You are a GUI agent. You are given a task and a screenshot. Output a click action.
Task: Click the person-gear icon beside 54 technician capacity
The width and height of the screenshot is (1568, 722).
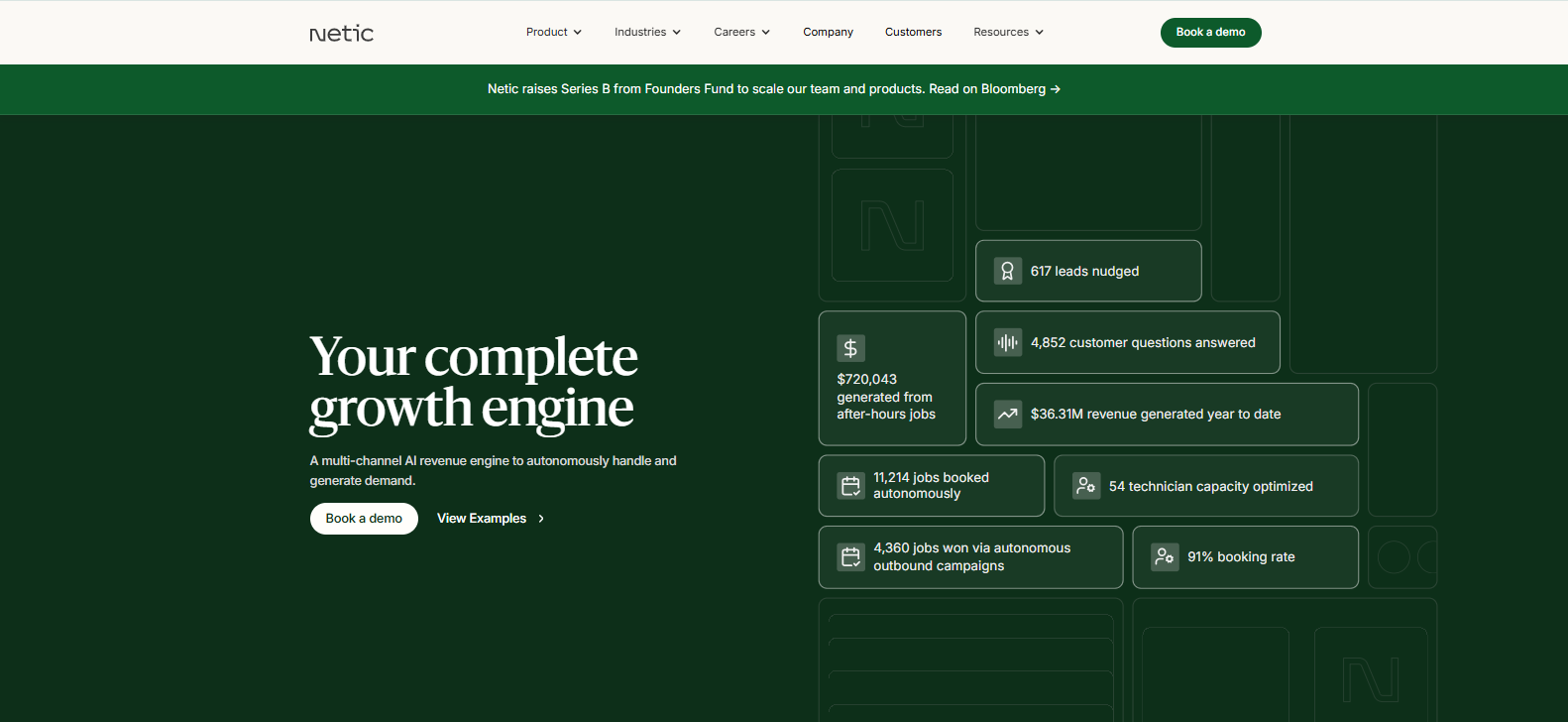1086,485
